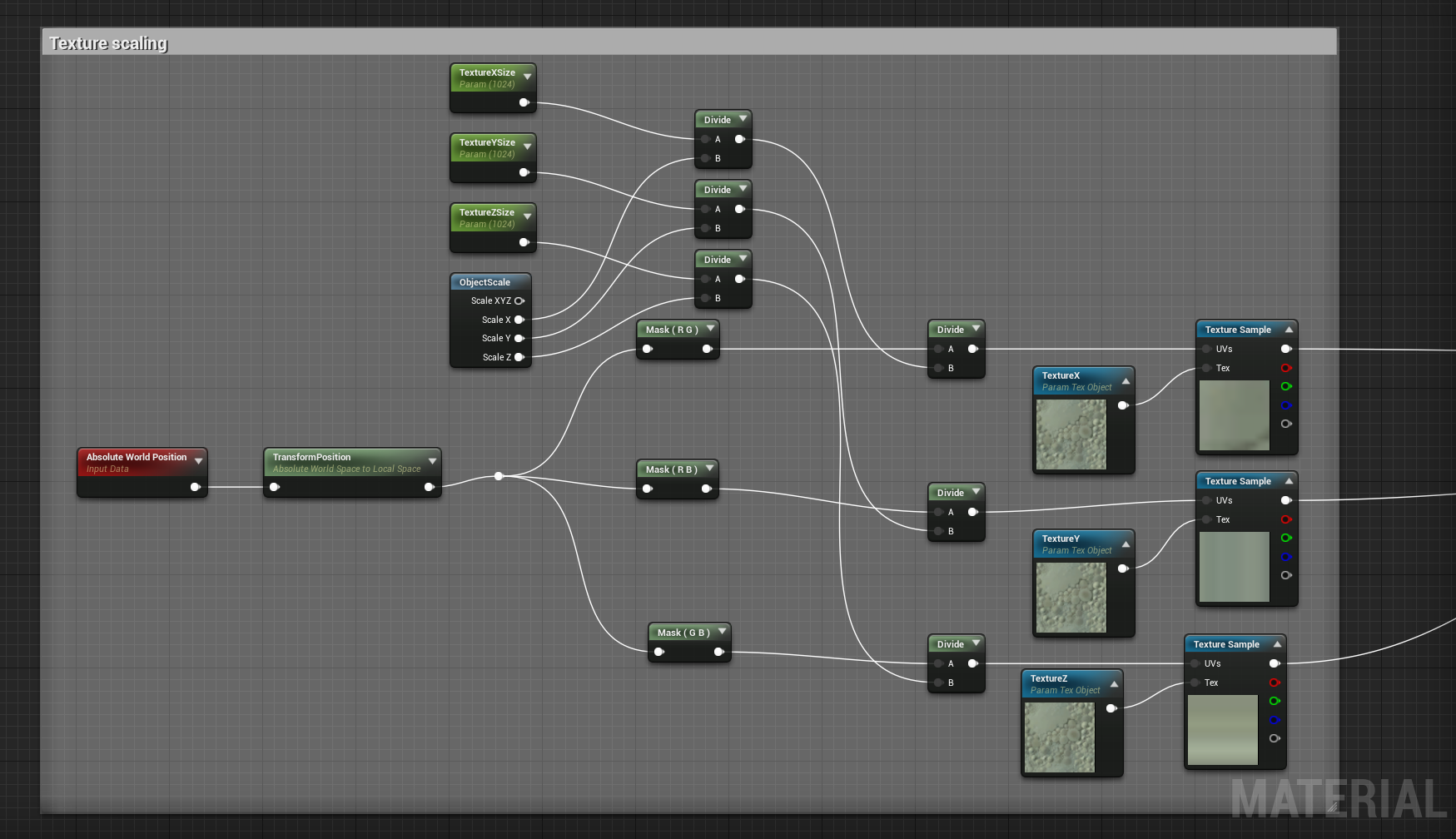Viewport: 1456px width, 839px height.
Task: Click the TextureY Param Tex Object output pin
Action: coord(1122,568)
